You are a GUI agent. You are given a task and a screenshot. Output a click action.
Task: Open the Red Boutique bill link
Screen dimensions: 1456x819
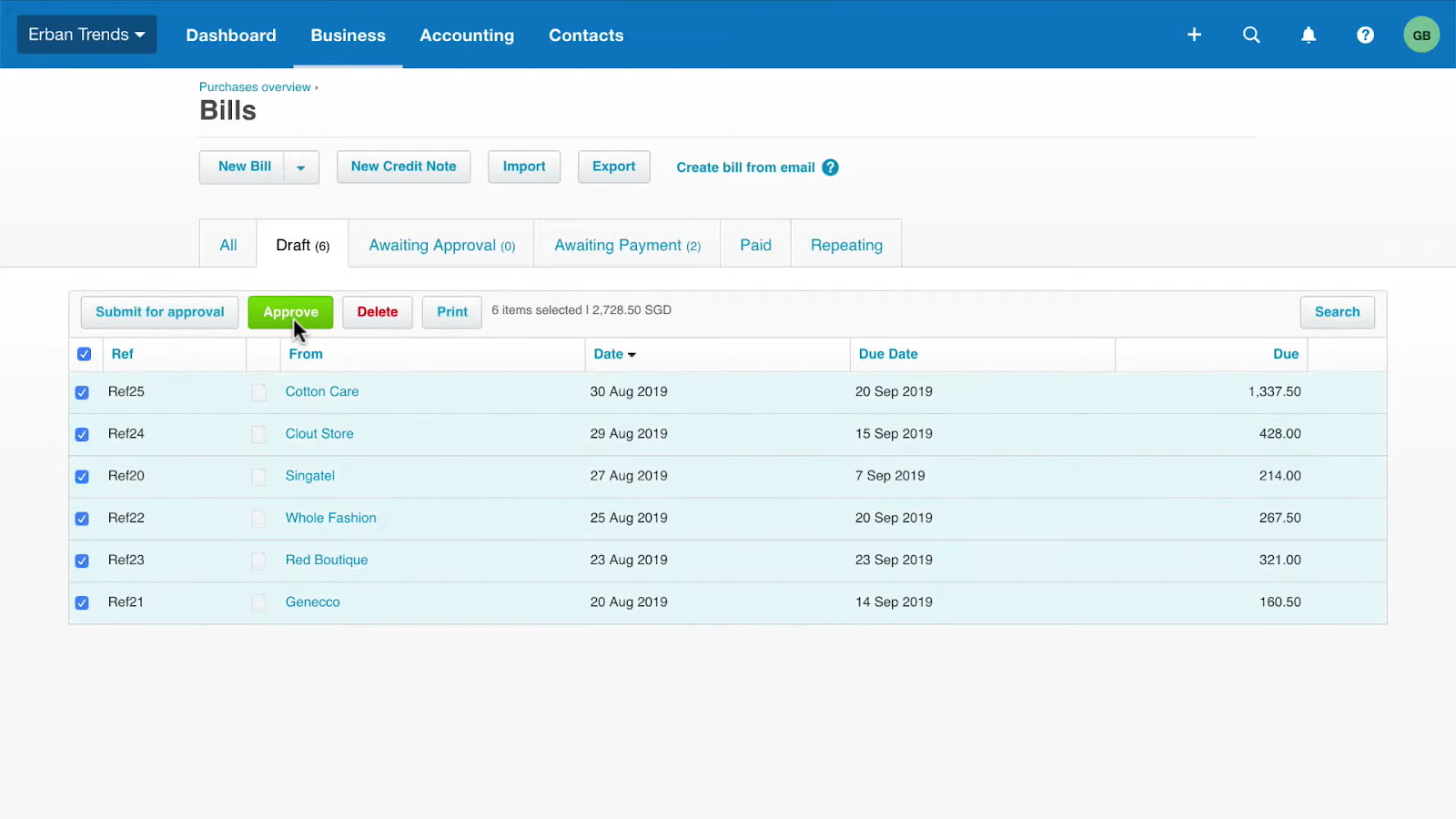click(x=327, y=560)
